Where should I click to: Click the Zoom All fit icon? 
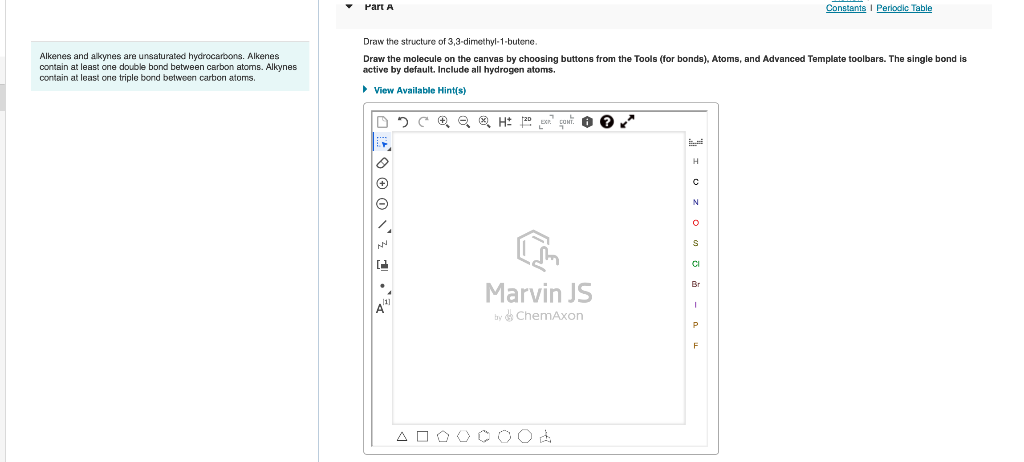point(484,122)
